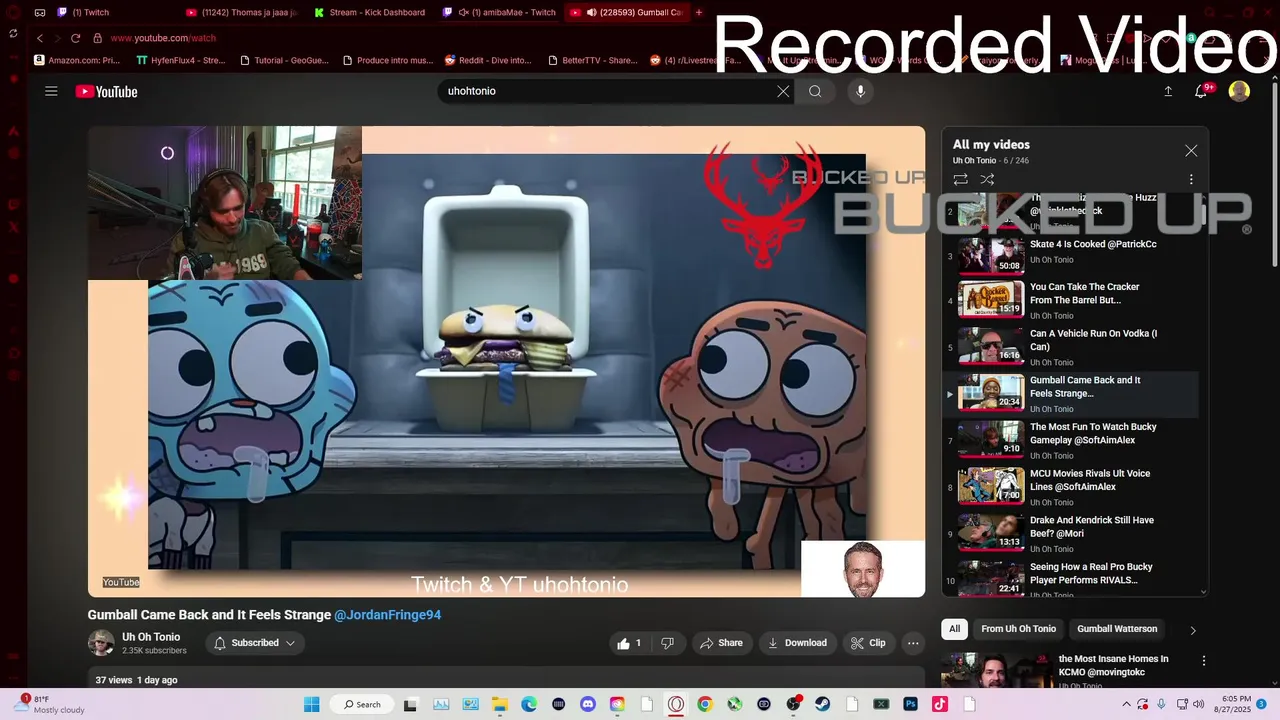Toggle shuffle playlist
This screenshot has height=720, width=1280.
pos(987,180)
